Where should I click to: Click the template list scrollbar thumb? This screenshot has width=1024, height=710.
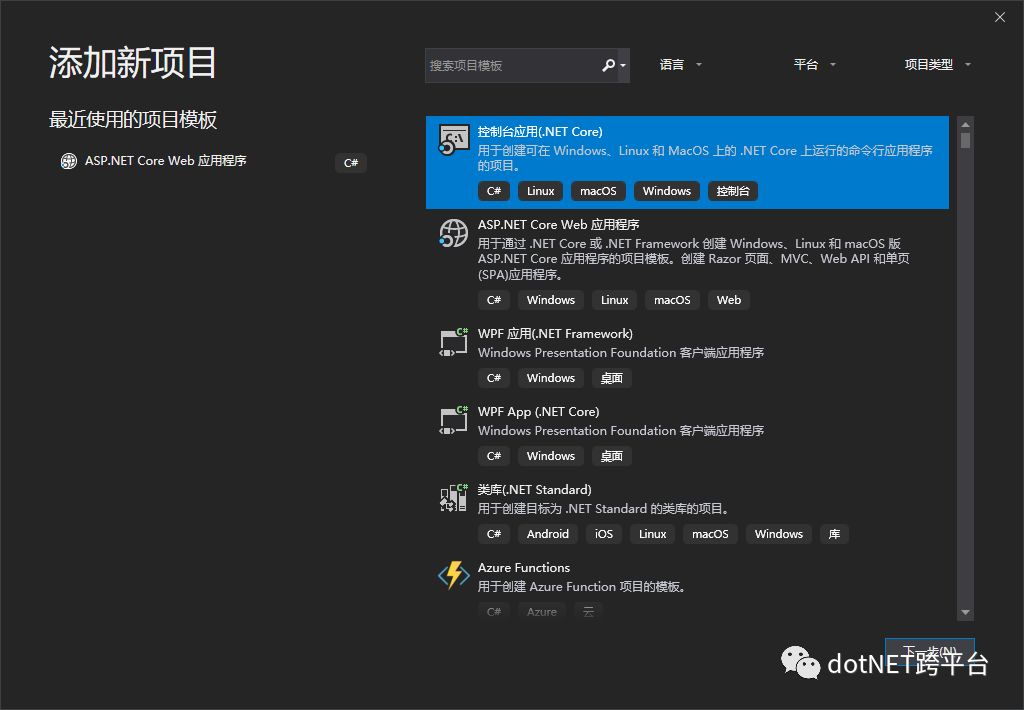tap(965, 140)
